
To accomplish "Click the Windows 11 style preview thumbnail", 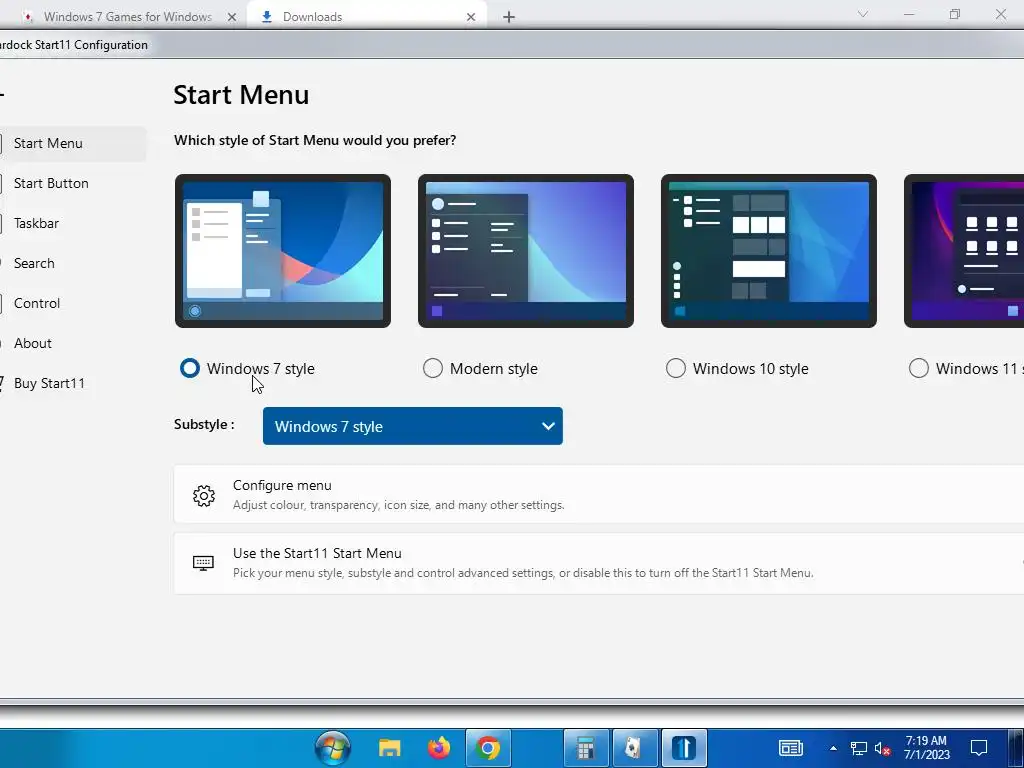I will coord(964,251).
